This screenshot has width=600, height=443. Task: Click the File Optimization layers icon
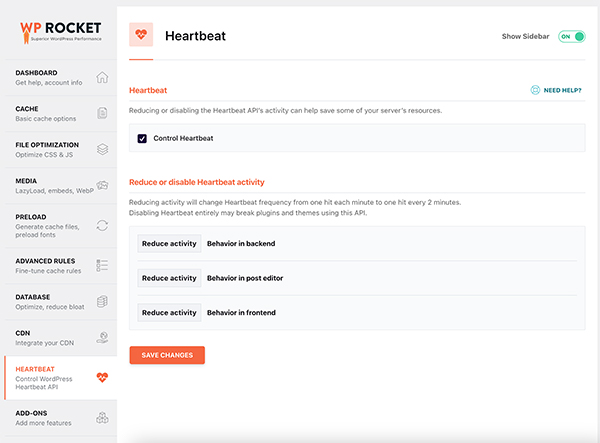[101, 150]
